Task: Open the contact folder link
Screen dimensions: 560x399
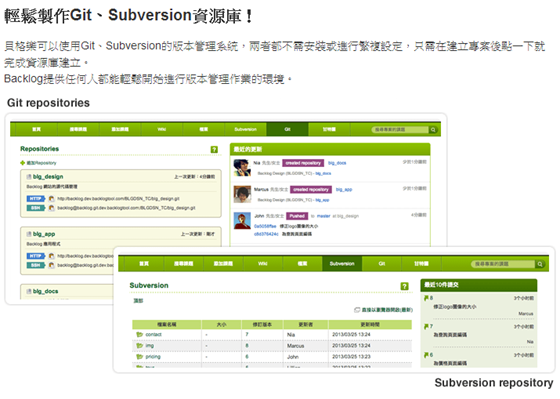Action: [154, 335]
